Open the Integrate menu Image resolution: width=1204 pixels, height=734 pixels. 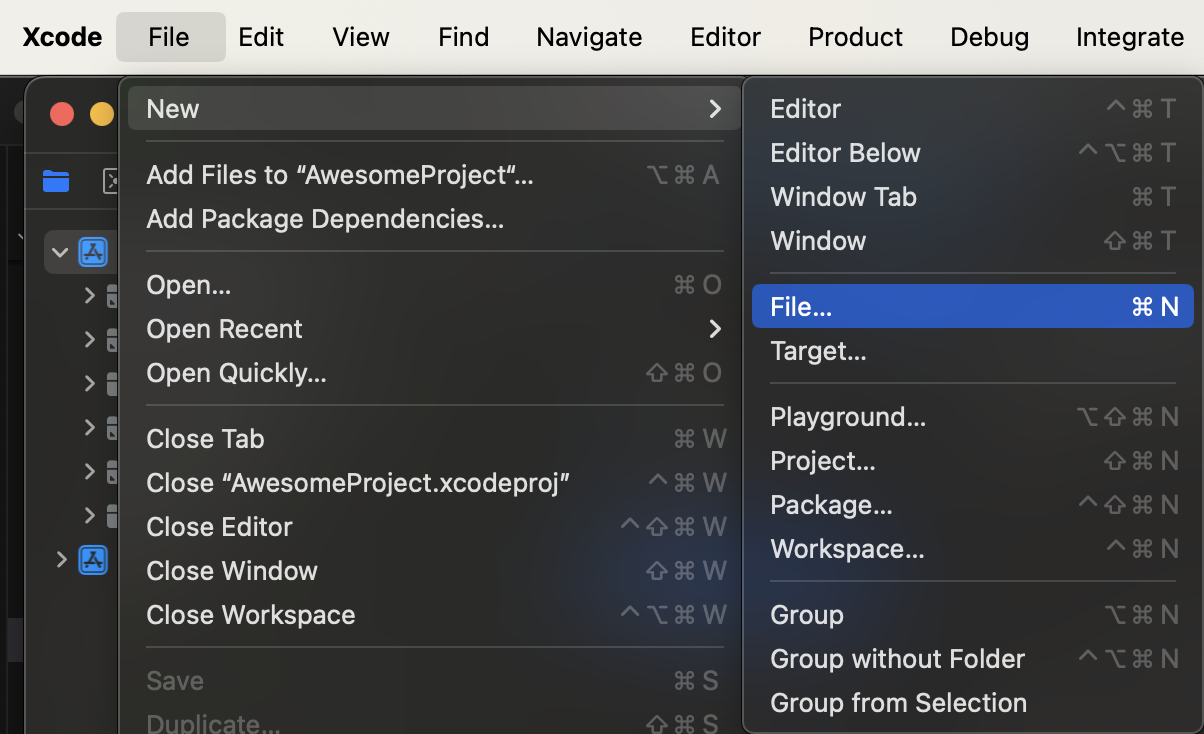click(x=1129, y=37)
